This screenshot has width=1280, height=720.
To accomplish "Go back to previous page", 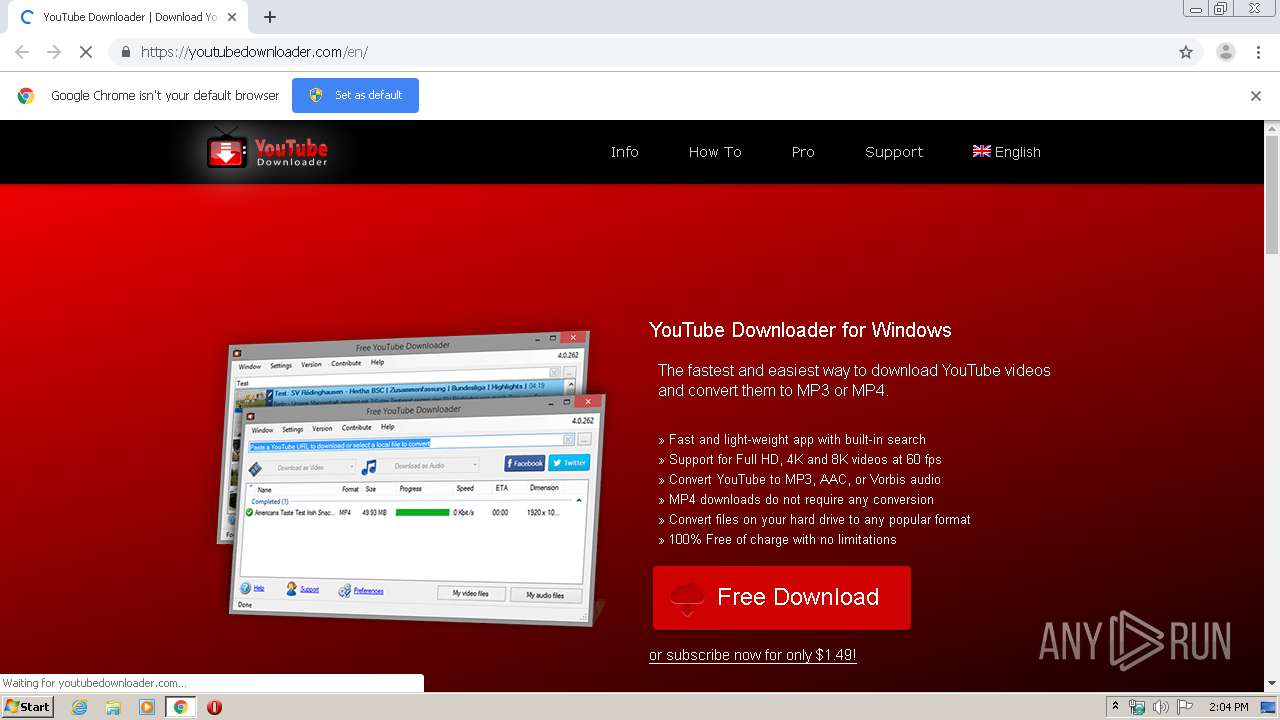I will click(22, 52).
